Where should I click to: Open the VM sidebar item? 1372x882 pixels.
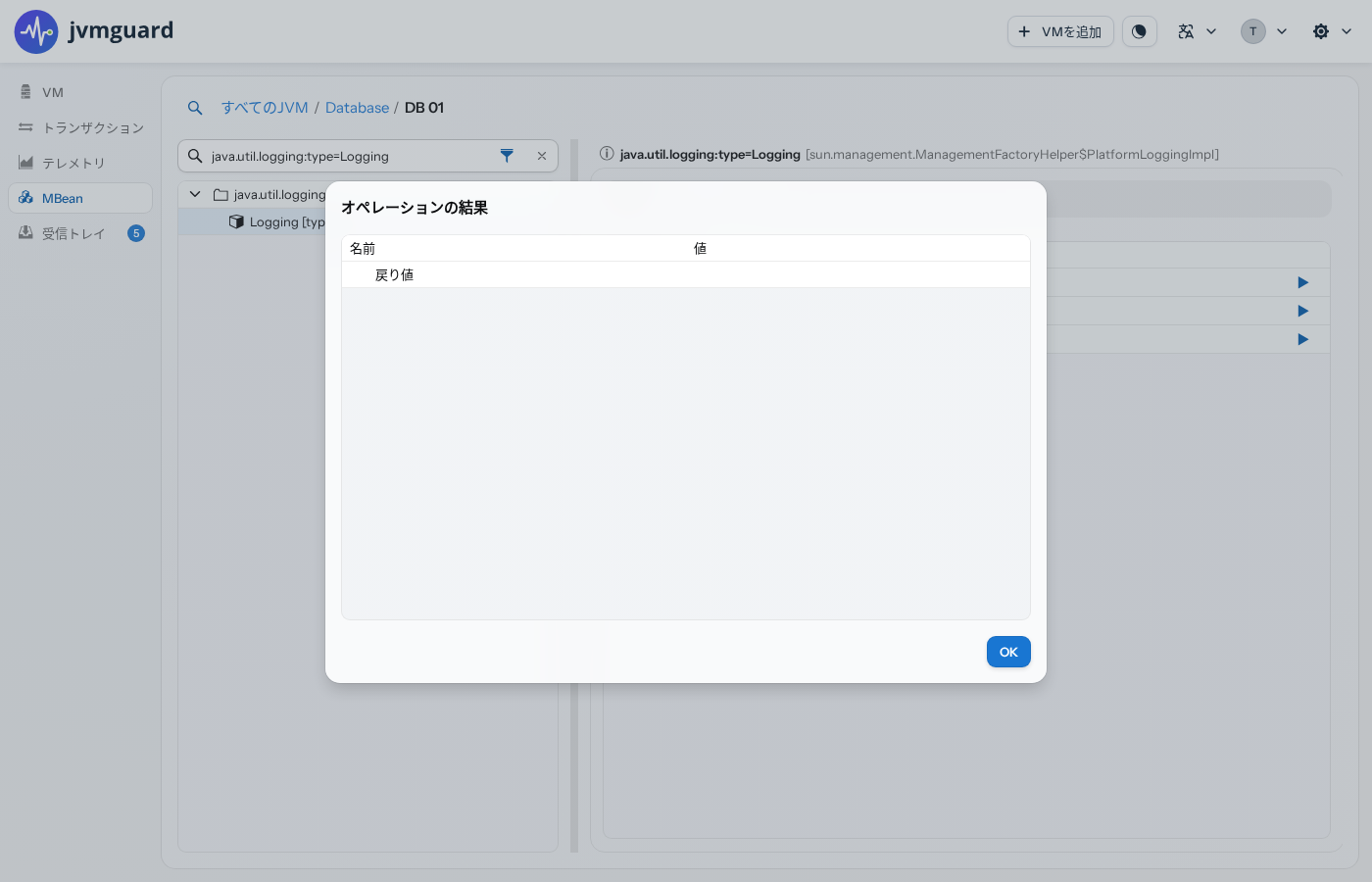tap(80, 92)
